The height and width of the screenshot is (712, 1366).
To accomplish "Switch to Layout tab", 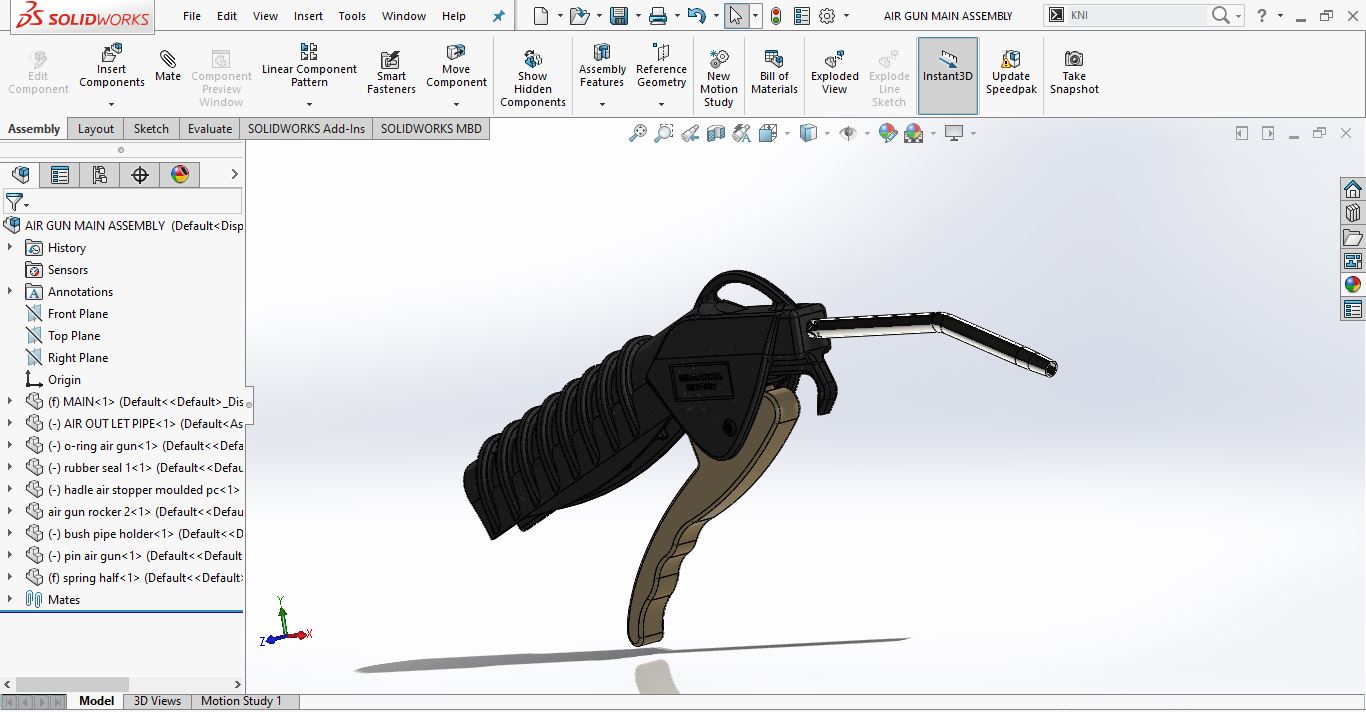I will pyautogui.click(x=96, y=128).
